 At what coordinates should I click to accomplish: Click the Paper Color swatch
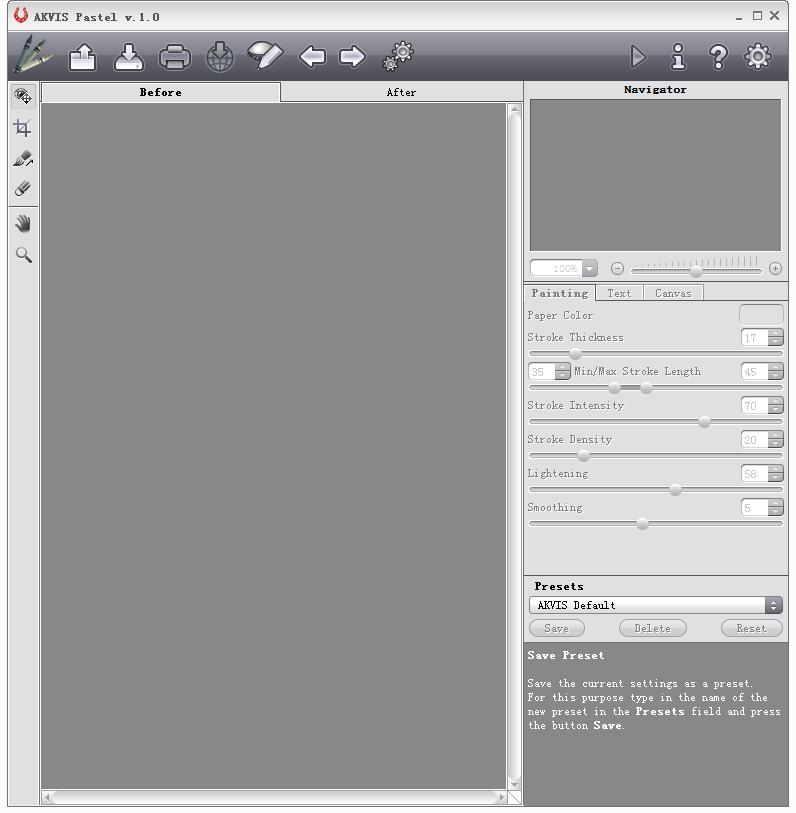(760, 315)
